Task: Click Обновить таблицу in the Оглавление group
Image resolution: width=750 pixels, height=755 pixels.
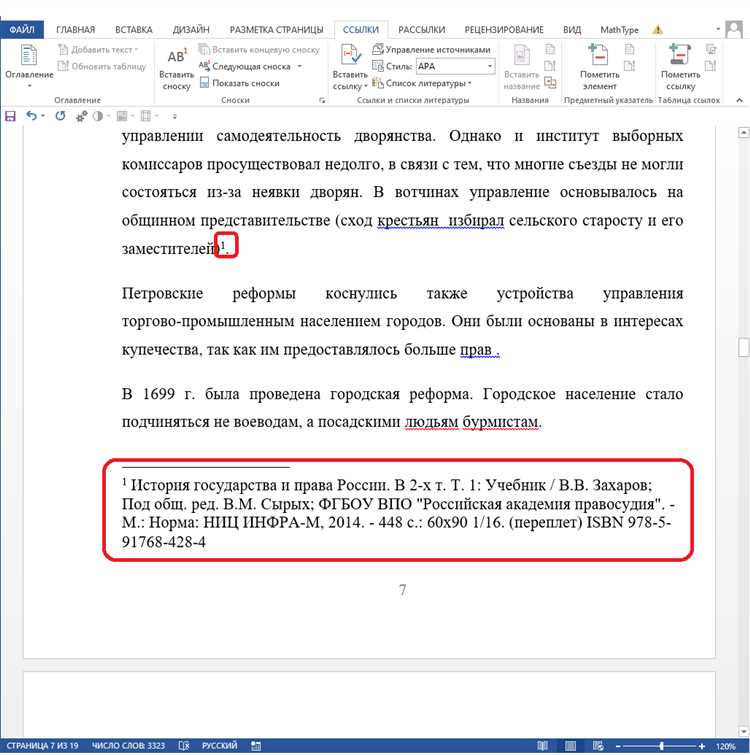Action: tap(102, 66)
